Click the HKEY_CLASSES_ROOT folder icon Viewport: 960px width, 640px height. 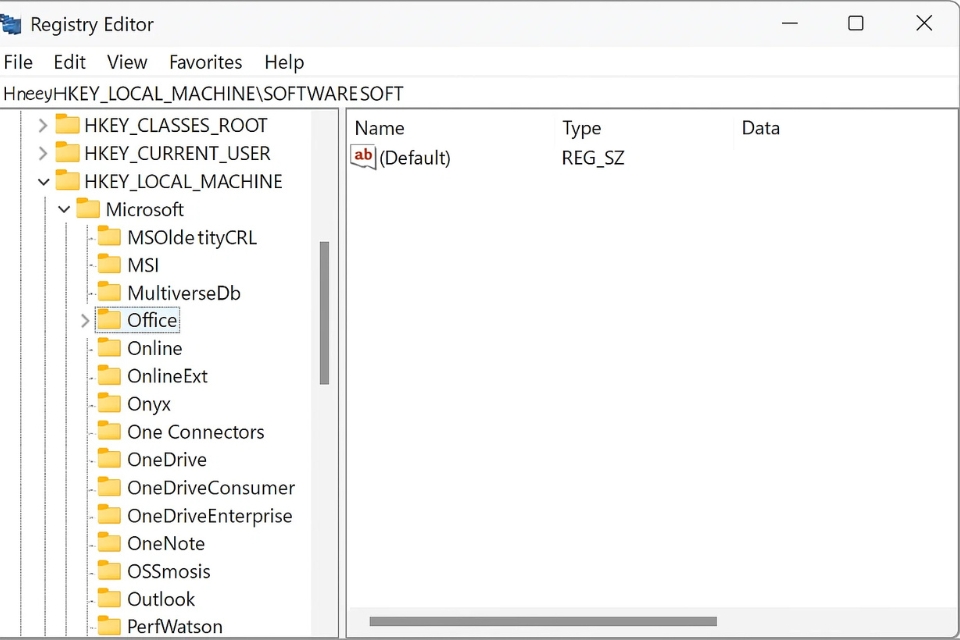pyautogui.click(x=67, y=125)
